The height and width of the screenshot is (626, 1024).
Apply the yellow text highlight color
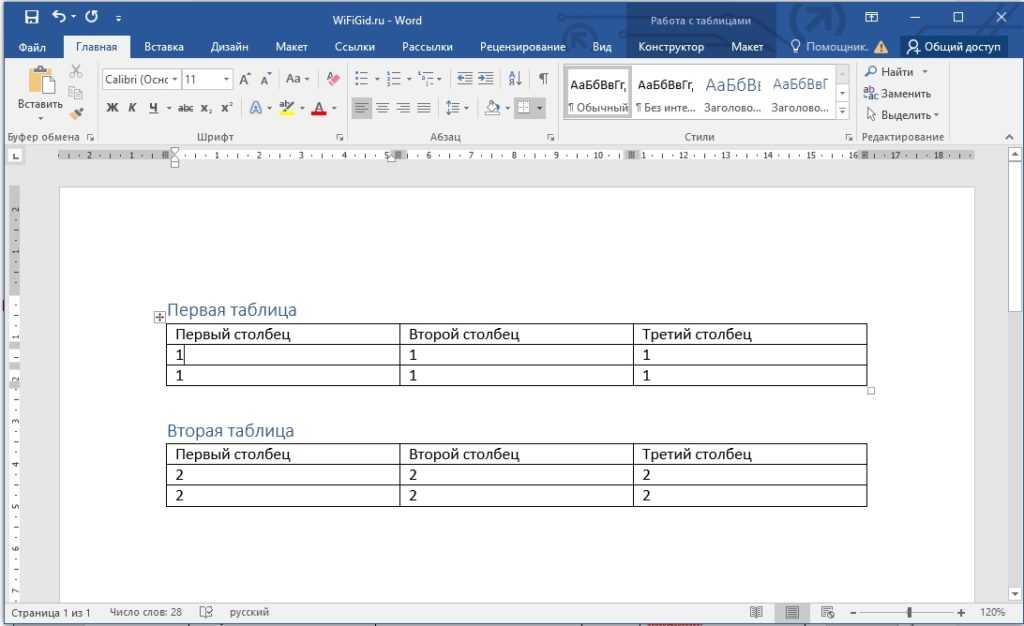(287, 108)
